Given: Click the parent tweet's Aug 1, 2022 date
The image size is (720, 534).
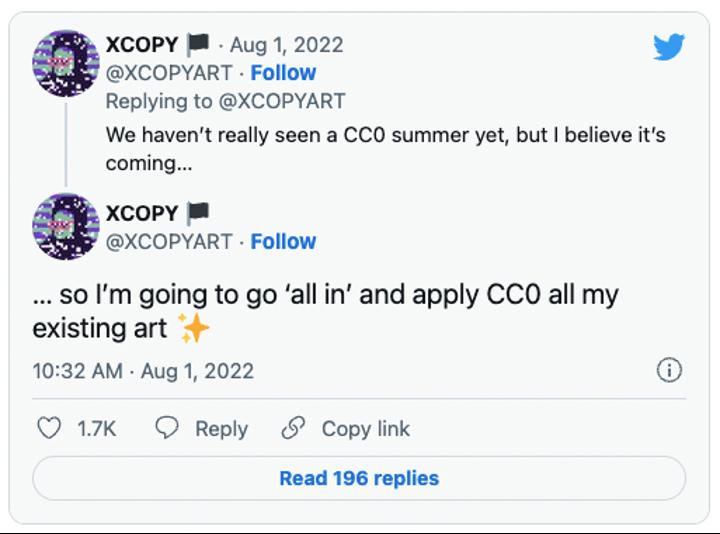Looking at the screenshot, I should (286, 45).
